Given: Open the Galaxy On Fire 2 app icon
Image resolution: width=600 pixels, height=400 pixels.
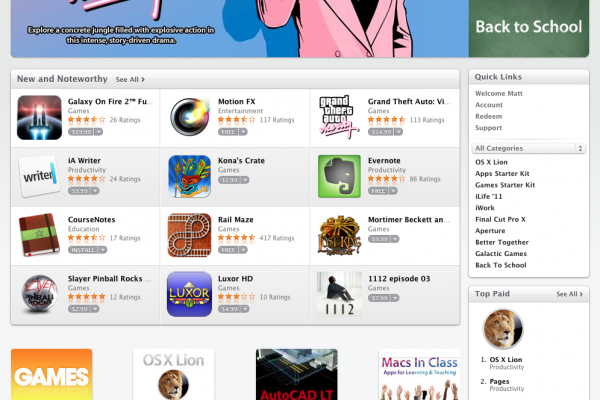Looking at the screenshot, I should 39,118.
